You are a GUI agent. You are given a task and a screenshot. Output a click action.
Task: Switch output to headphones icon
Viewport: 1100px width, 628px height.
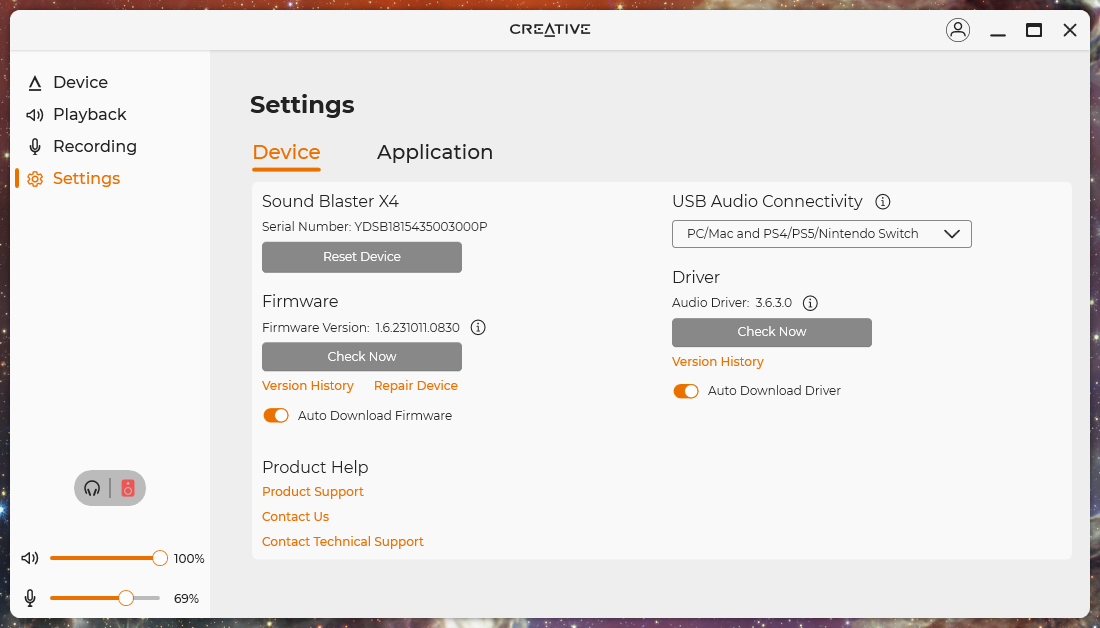(92, 488)
